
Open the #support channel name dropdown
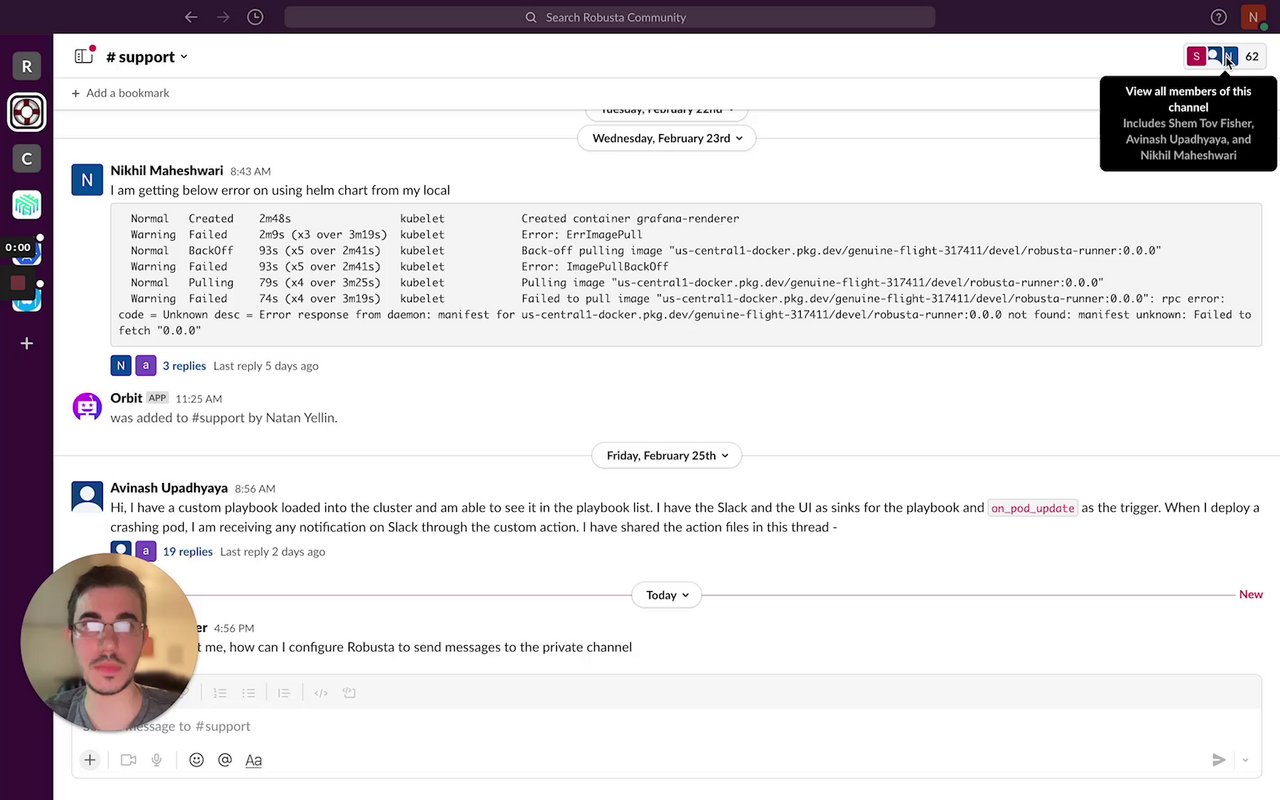(147, 57)
